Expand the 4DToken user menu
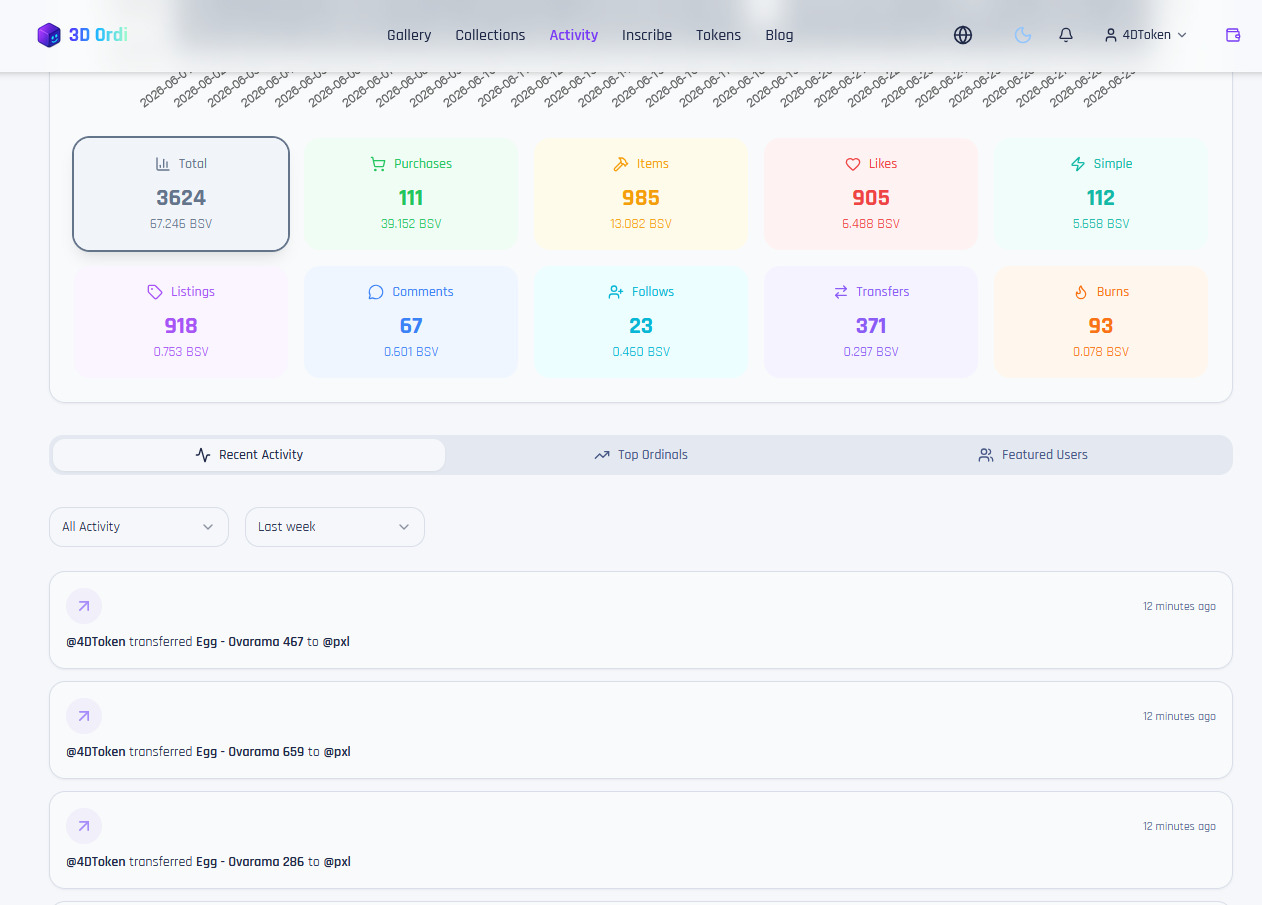The width and height of the screenshot is (1262, 905). coord(1146,35)
